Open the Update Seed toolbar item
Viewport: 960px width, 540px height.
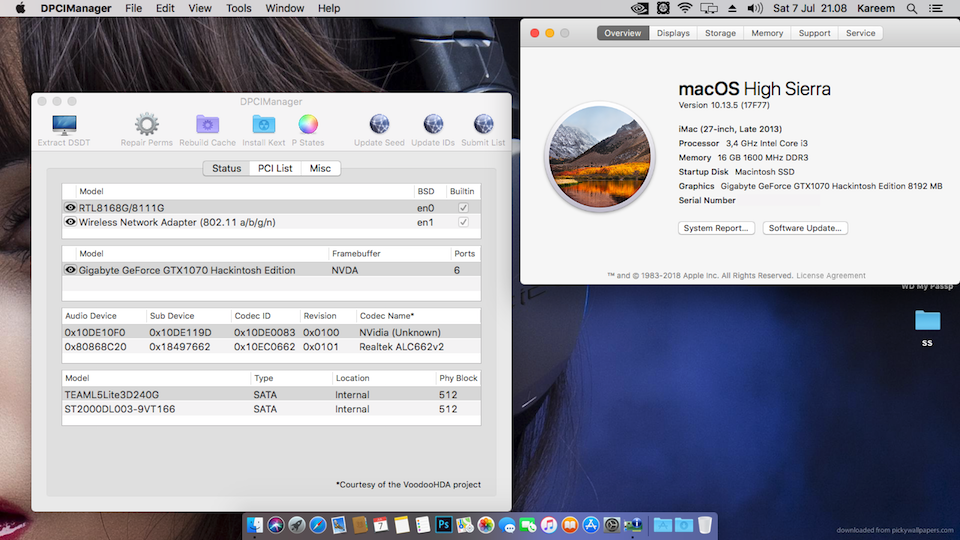379,125
